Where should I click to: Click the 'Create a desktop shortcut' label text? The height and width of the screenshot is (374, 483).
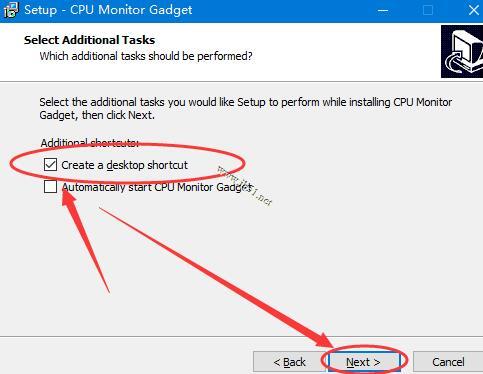pos(124,165)
